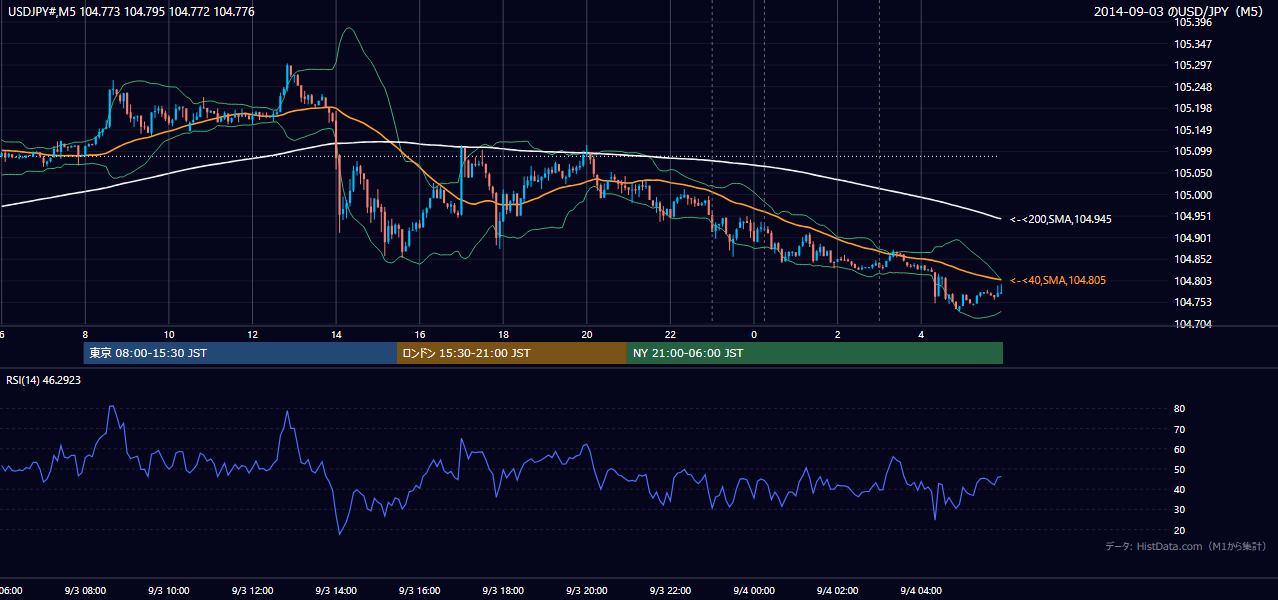Click the 9/3 20:00 time axis label
Image resolution: width=1278 pixels, height=600 pixels.
(587, 590)
